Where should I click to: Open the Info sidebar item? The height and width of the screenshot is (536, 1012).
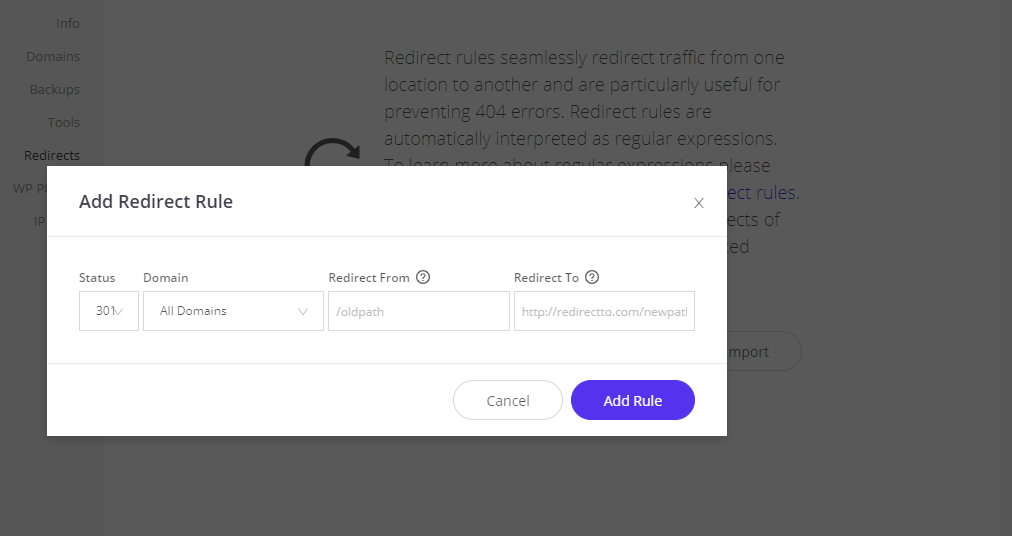click(x=68, y=23)
